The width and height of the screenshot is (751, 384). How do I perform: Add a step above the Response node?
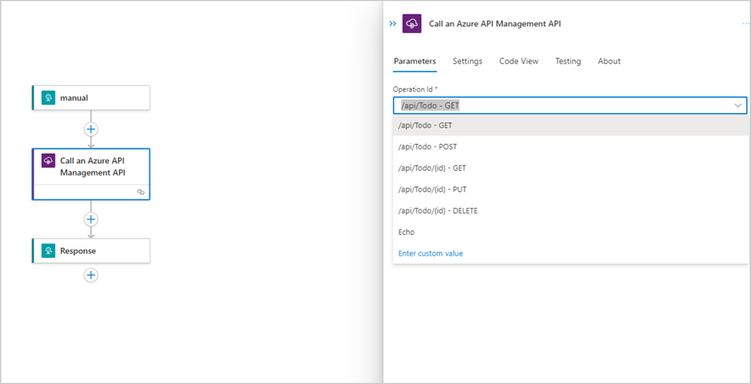coord(91,219)
